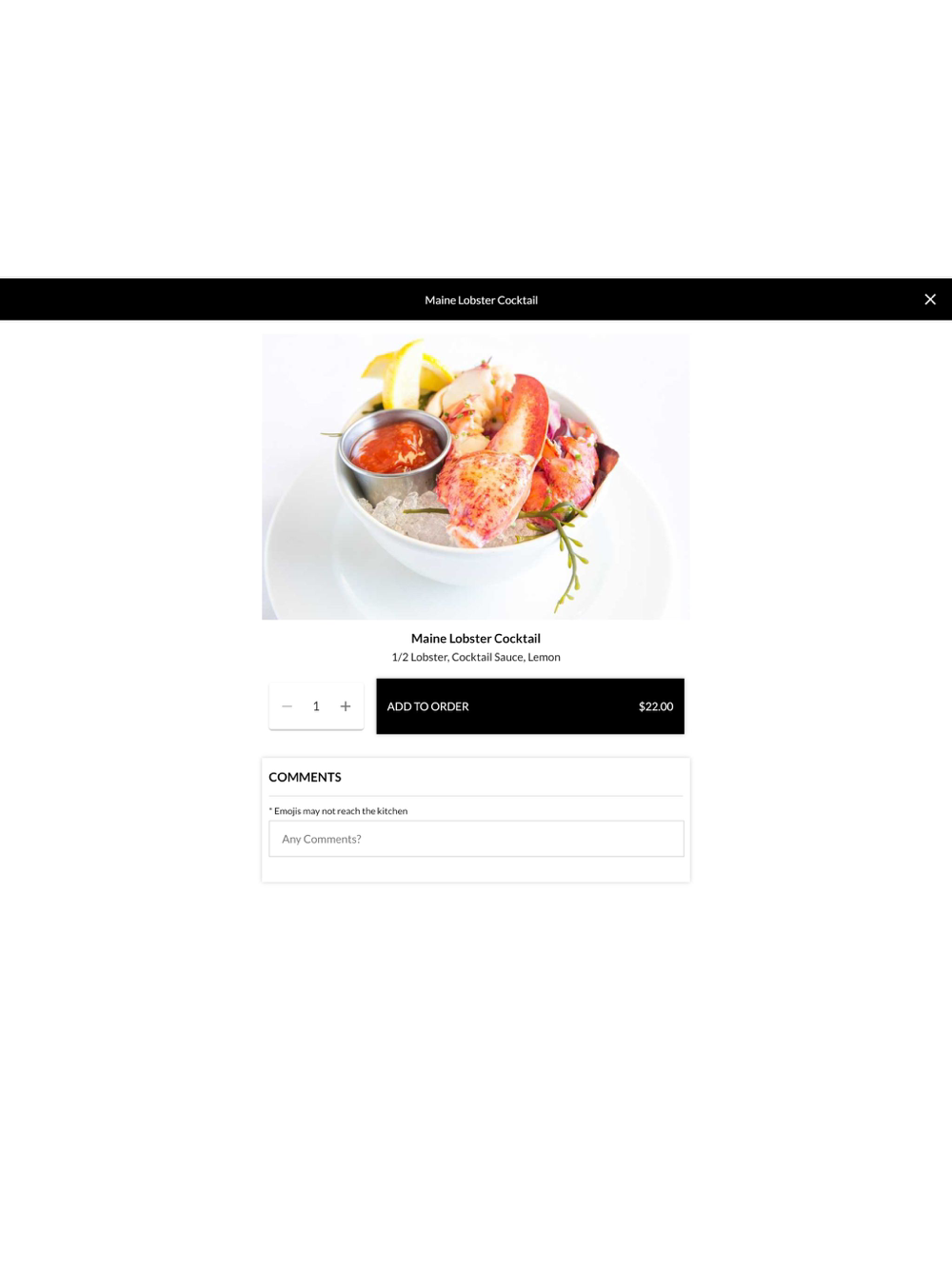Increase quantity with the plus icon
Screen dimensions: 952x1270
pyautogui.click(x=346, y=706)
